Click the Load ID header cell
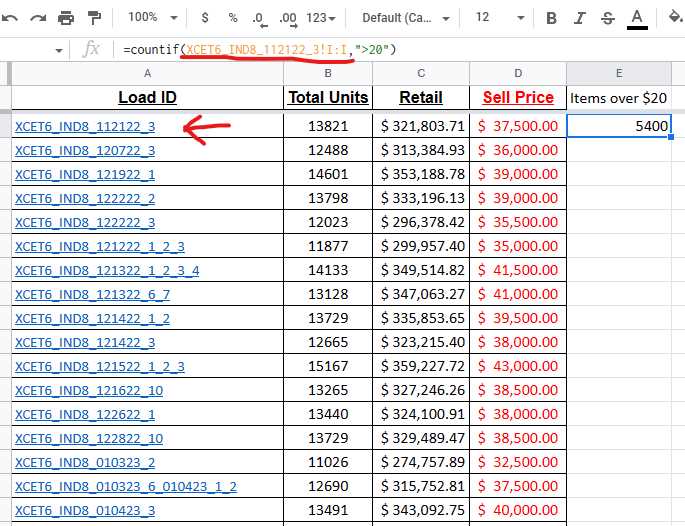The image size is (685, 526). pyautogui.click(x=147, y=97)
